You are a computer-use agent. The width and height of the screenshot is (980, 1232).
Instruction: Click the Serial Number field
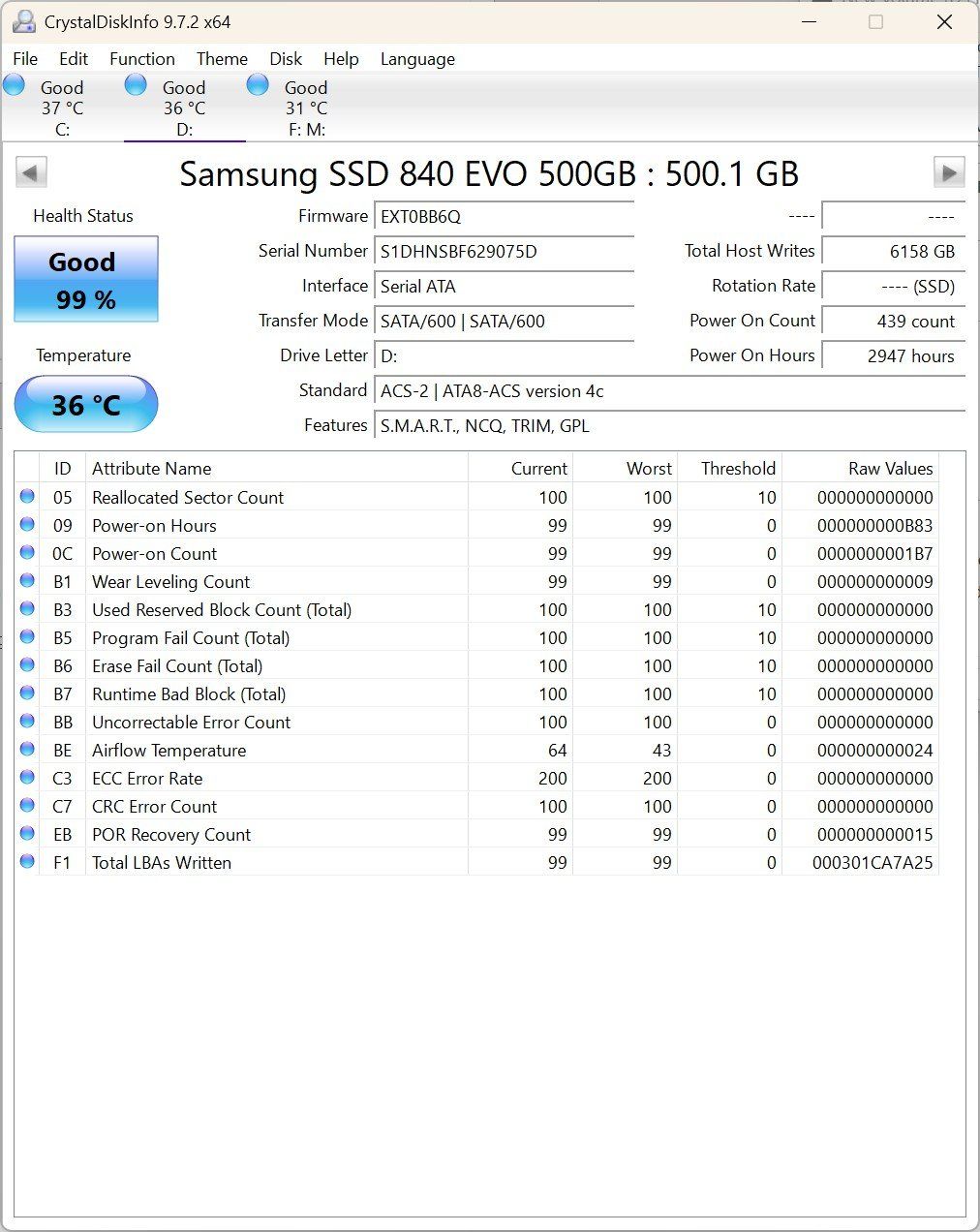coord(505,252)
